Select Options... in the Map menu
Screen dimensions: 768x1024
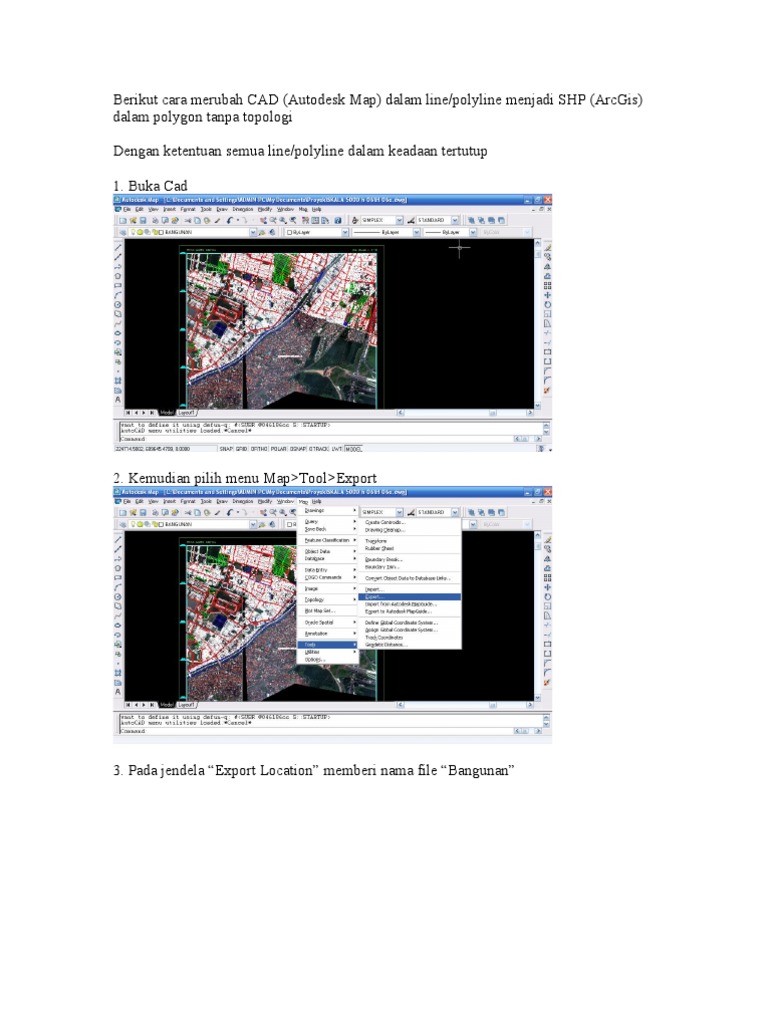327,660
